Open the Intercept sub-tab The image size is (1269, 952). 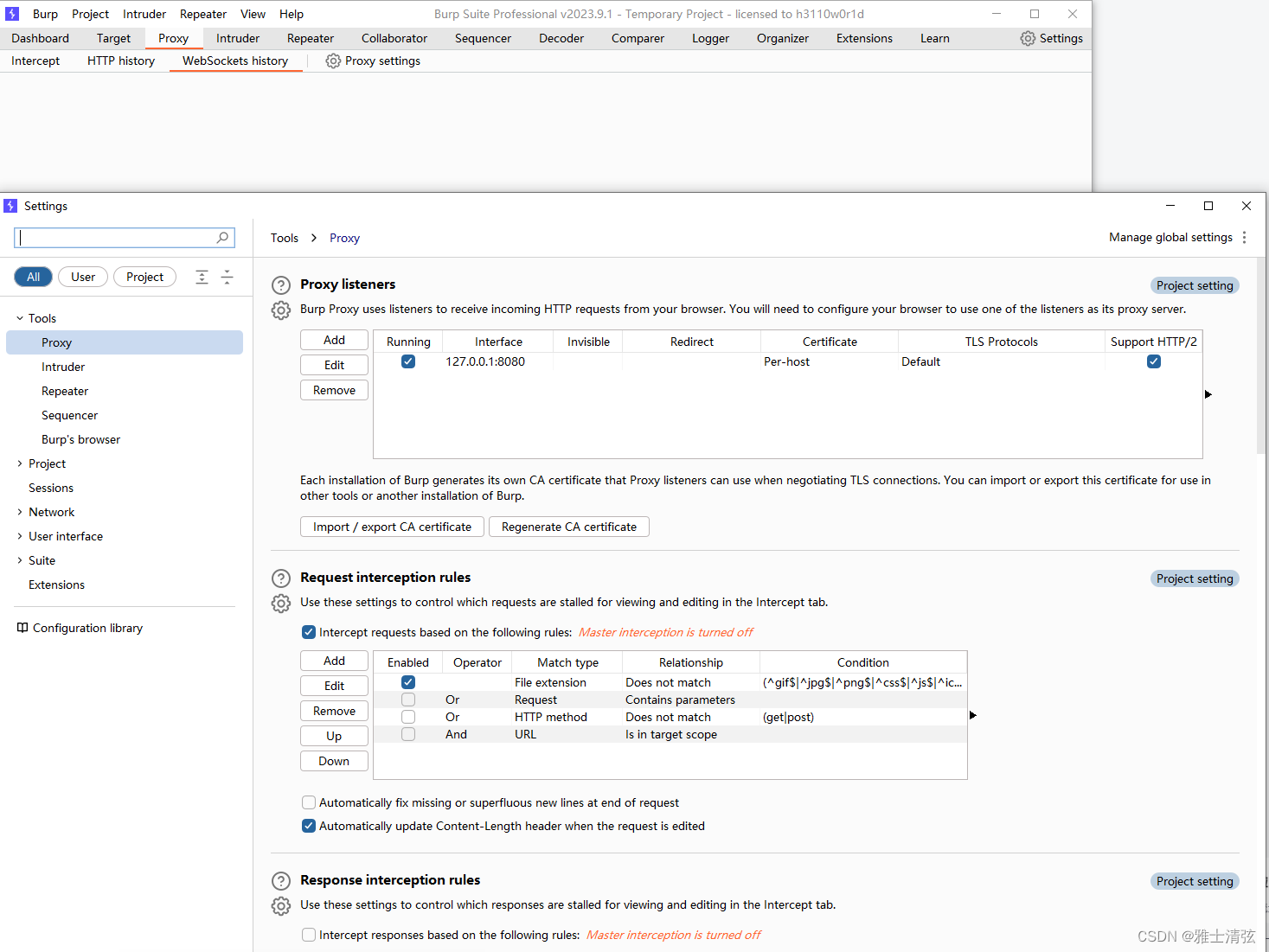pos(35,61)
